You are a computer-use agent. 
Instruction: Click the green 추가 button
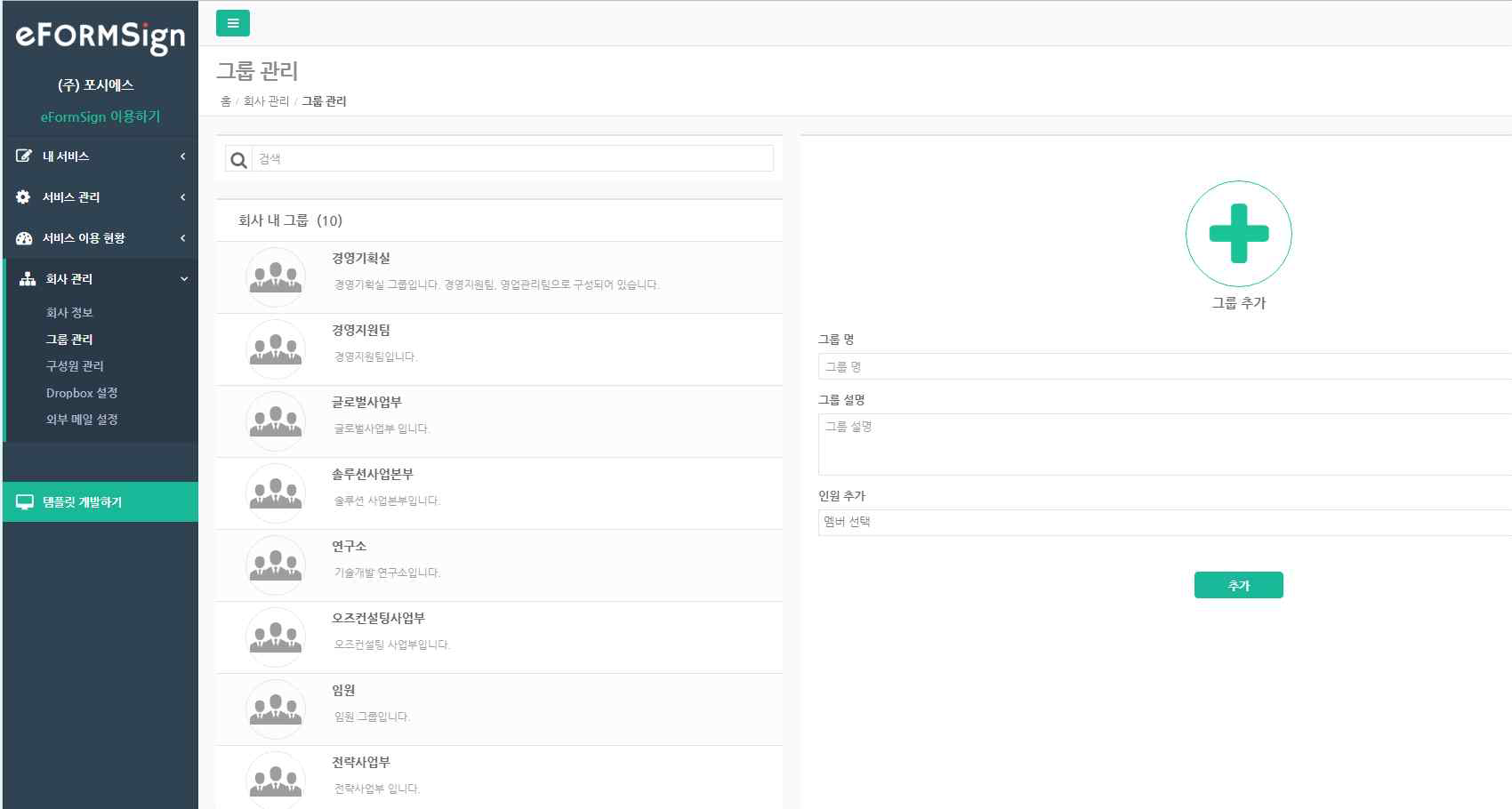click(1238, 585)
